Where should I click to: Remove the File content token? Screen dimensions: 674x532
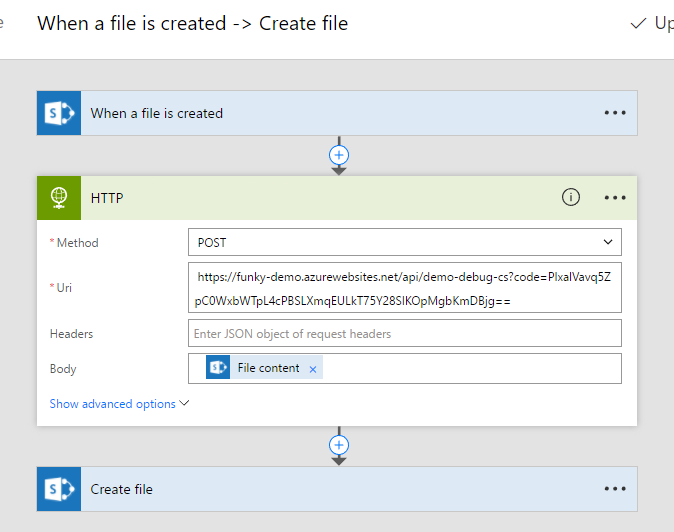(313, 369)
